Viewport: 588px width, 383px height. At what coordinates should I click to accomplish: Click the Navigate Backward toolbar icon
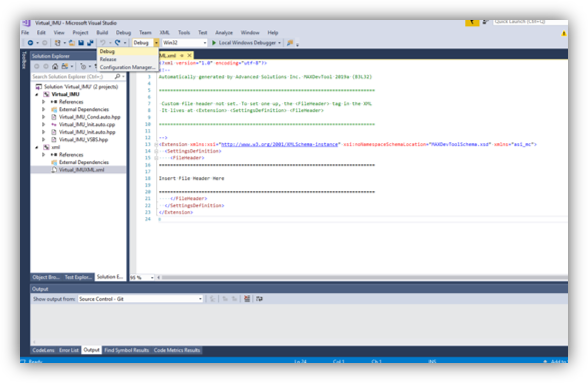[x=30, y=43]
